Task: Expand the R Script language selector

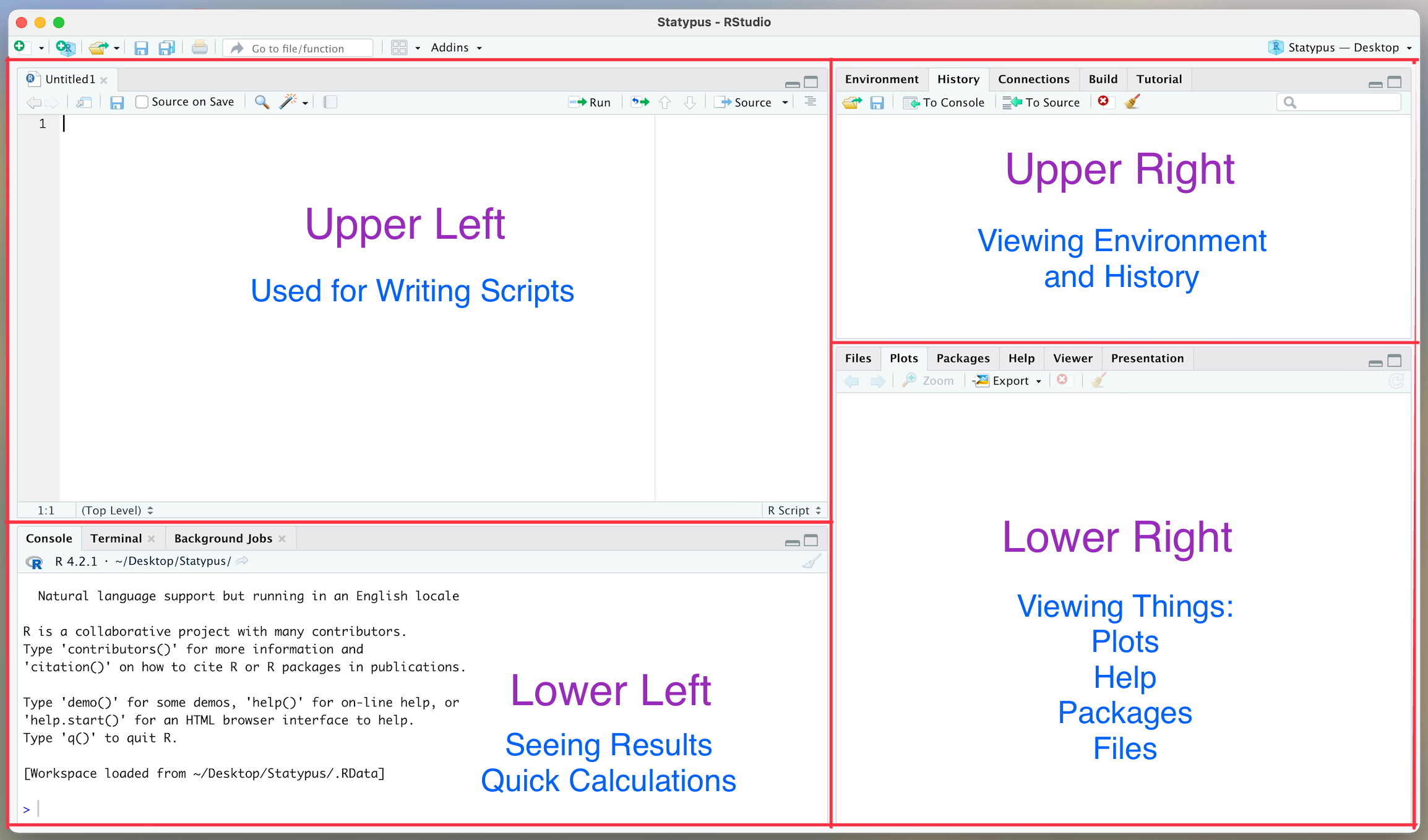Action: [794, 510]
